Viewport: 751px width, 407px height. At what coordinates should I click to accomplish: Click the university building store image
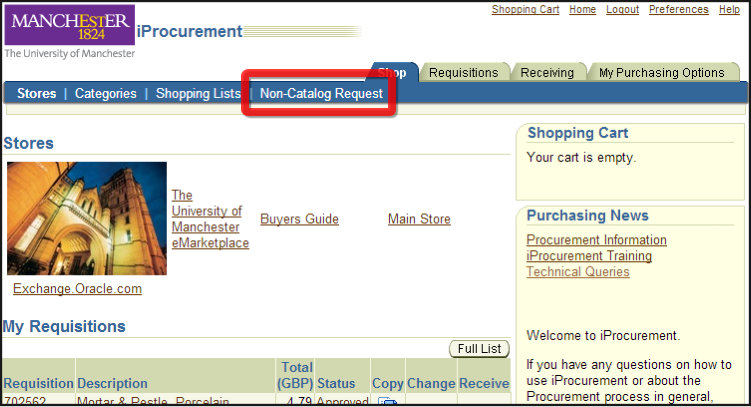pos(87,218)
